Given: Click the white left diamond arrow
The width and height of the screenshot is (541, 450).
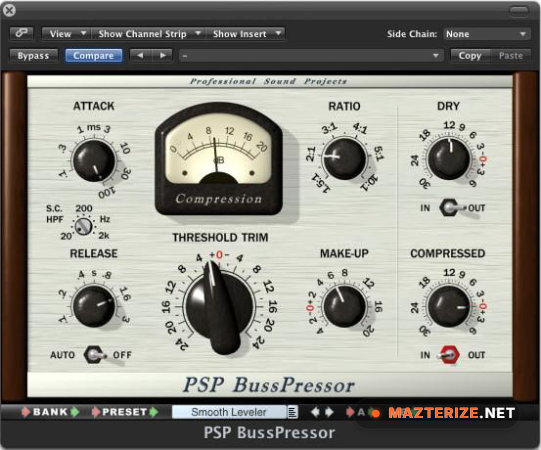Looking at the screenshot, I should coord(315,412).
